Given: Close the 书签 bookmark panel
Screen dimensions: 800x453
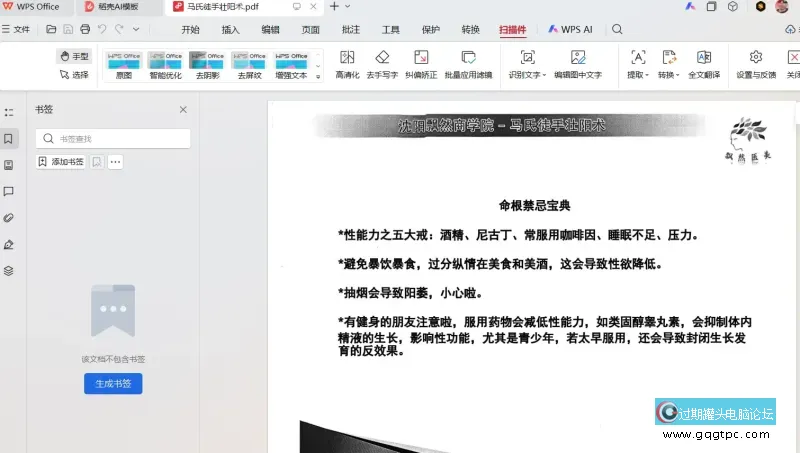Looking at the screenshot, I should (x=183, y=109).
